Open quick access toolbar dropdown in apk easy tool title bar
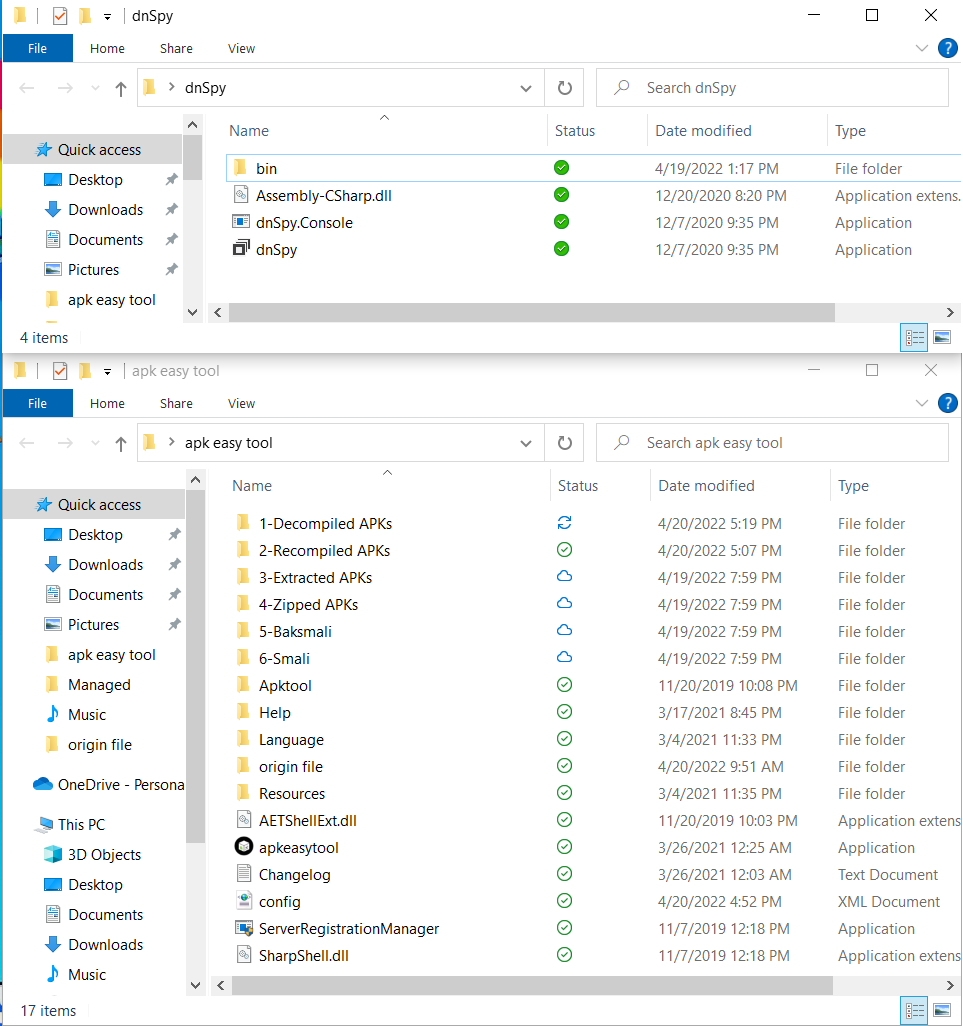The width and height of the screenshot is (963, 1026). pyautogui.click(x=107, y=372)
